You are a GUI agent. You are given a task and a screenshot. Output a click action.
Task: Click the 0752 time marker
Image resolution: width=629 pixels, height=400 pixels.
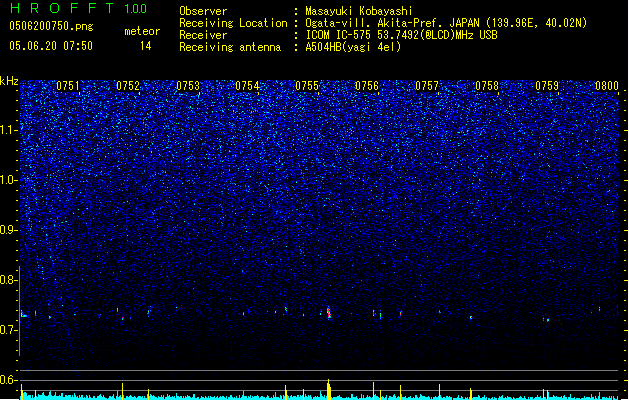128,86
